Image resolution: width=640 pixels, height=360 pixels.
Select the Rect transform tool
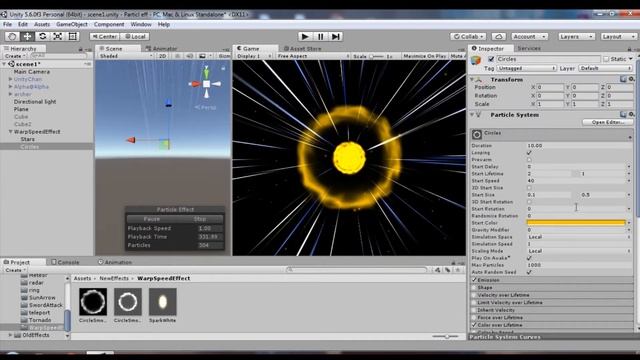[x=73, y=36]
